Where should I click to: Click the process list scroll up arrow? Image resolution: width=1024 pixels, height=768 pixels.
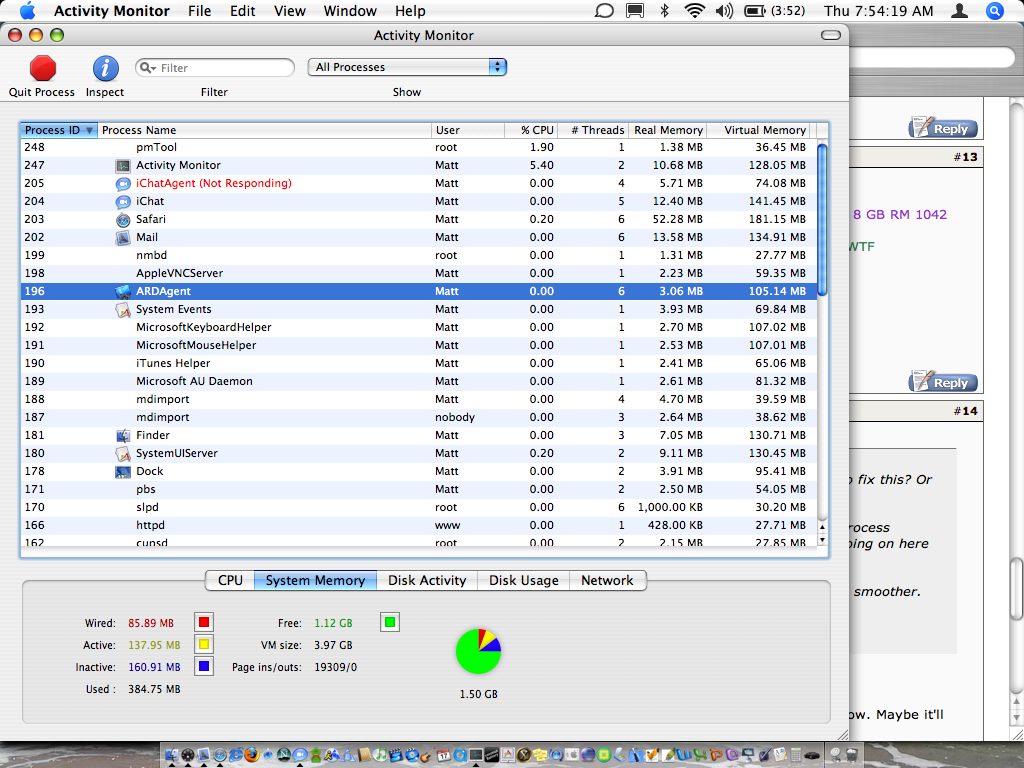[x=822, y=527]
